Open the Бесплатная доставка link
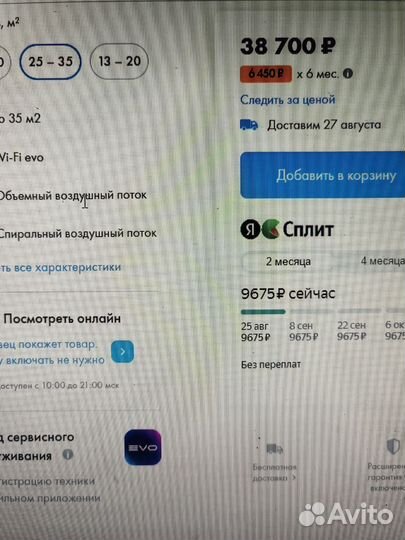 click(x=274, y=472)
